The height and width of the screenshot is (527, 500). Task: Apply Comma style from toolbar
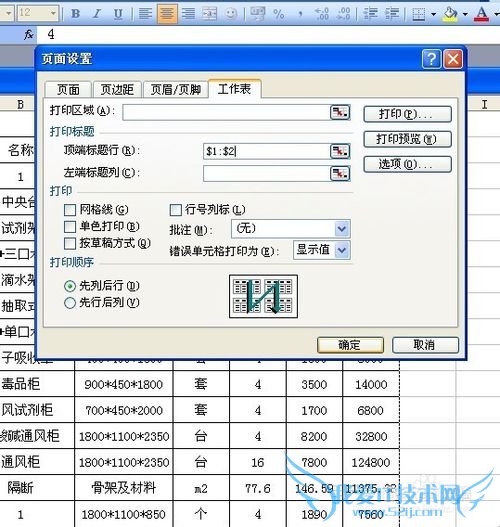300,14
